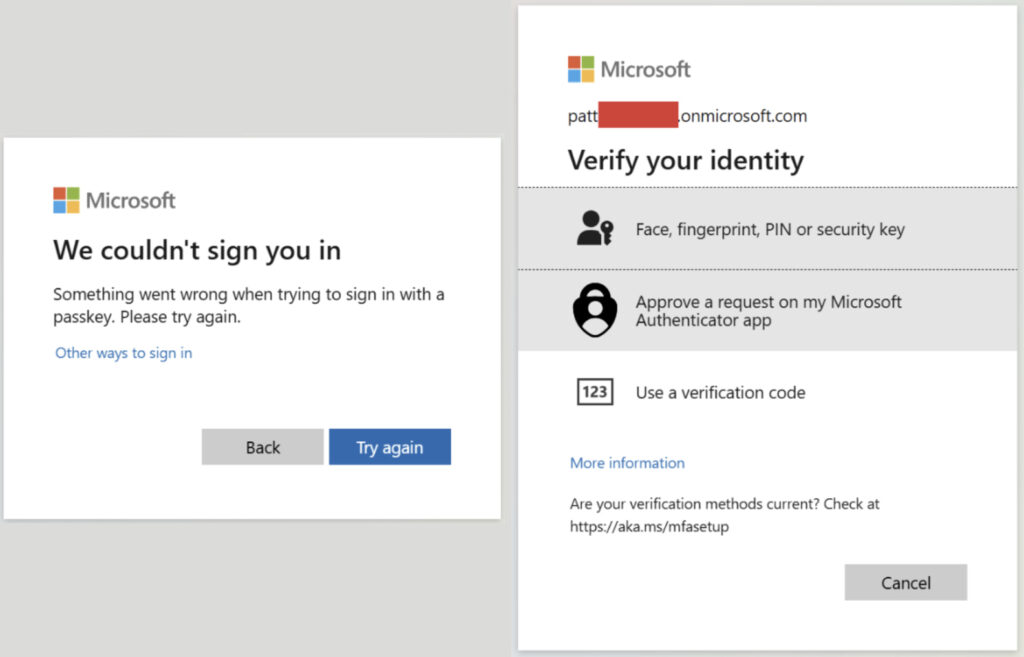Image resolution: width=1024 pixels, height=657 pixels.
Task: Click the Microsoft logo on the error dialog
Action: point(113,200)
